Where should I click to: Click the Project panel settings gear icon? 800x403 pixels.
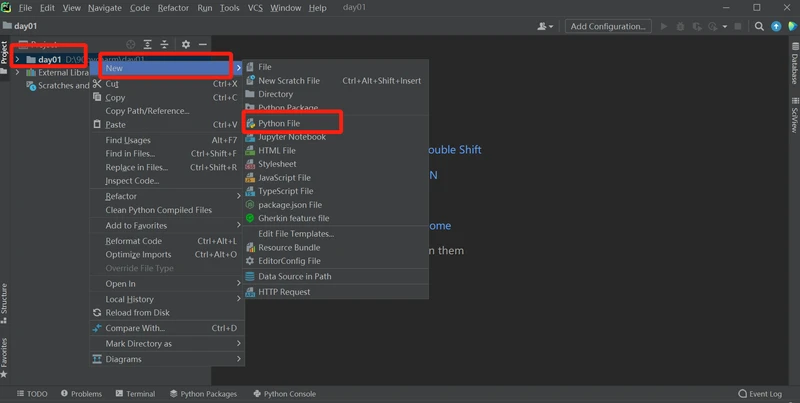(185, 45)
